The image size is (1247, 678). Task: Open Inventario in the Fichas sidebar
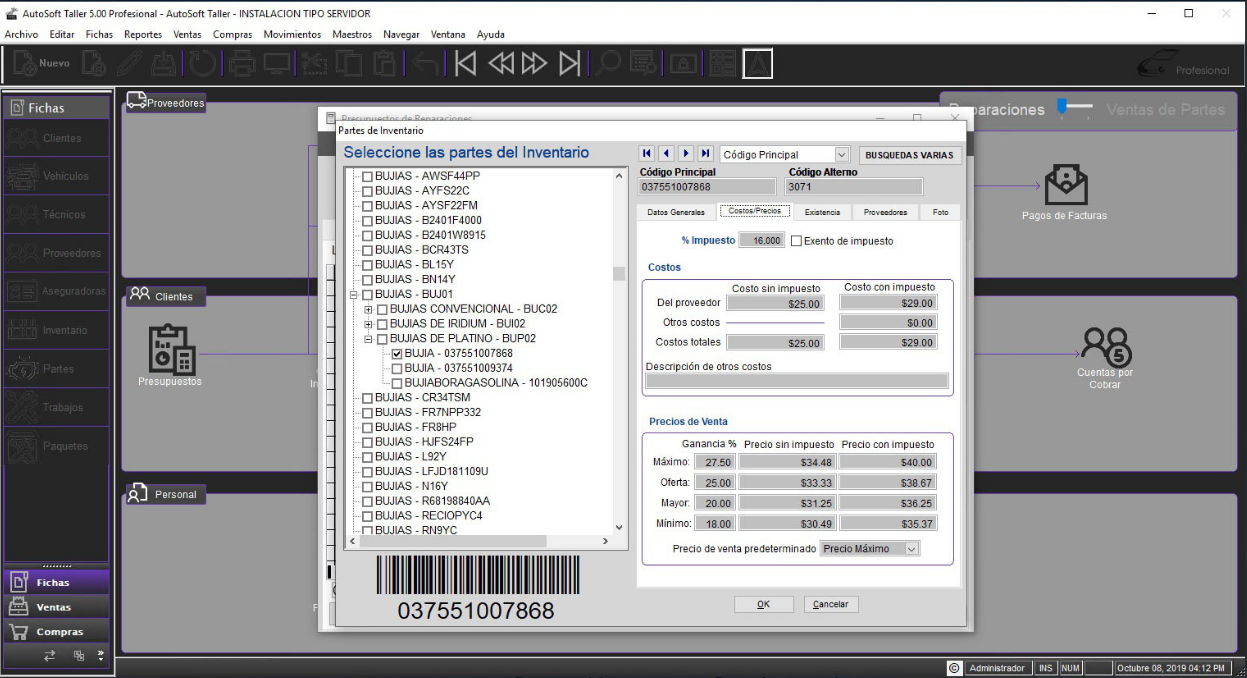click(57, 330)
